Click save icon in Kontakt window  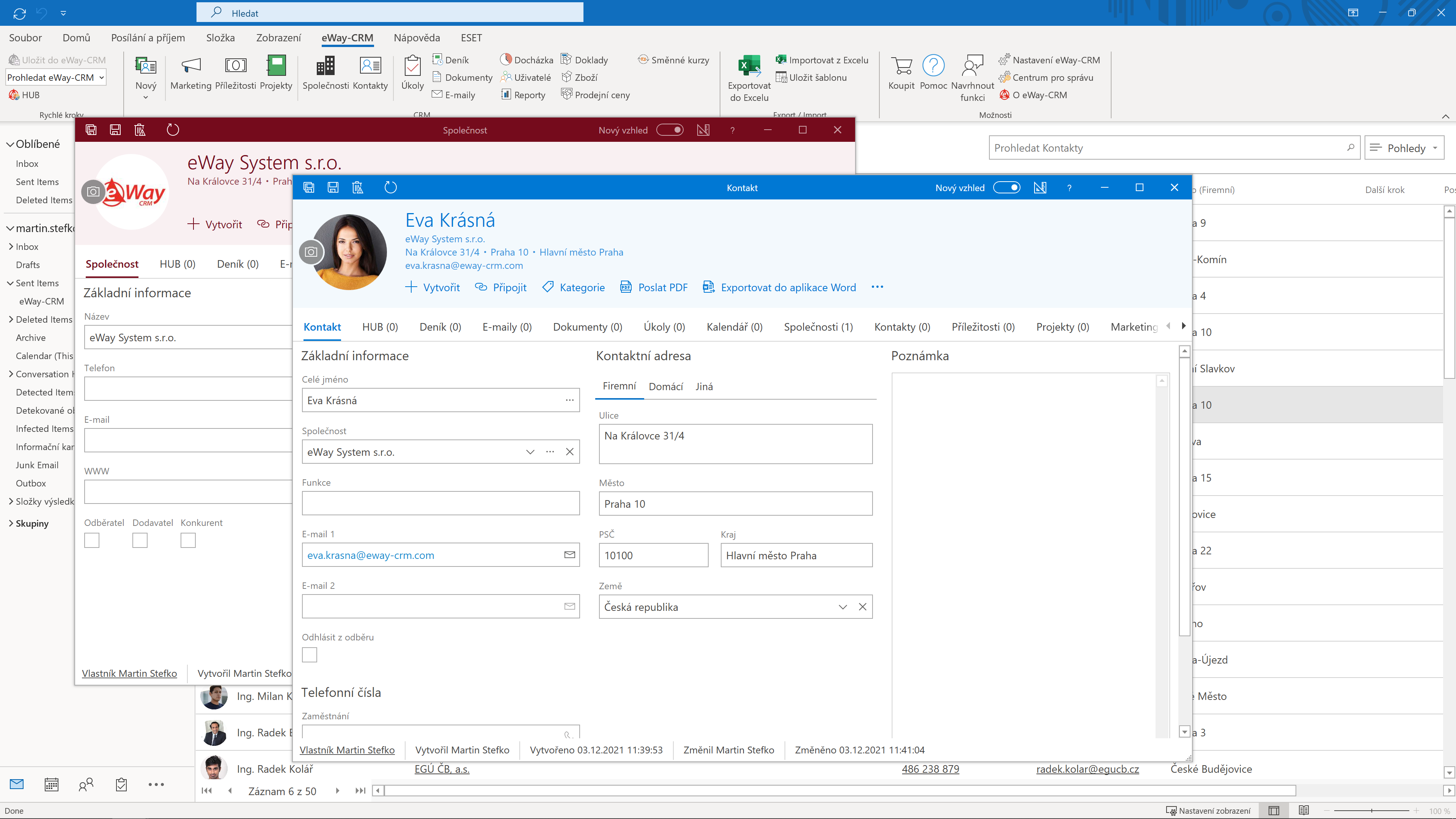(x=333, y=188)
